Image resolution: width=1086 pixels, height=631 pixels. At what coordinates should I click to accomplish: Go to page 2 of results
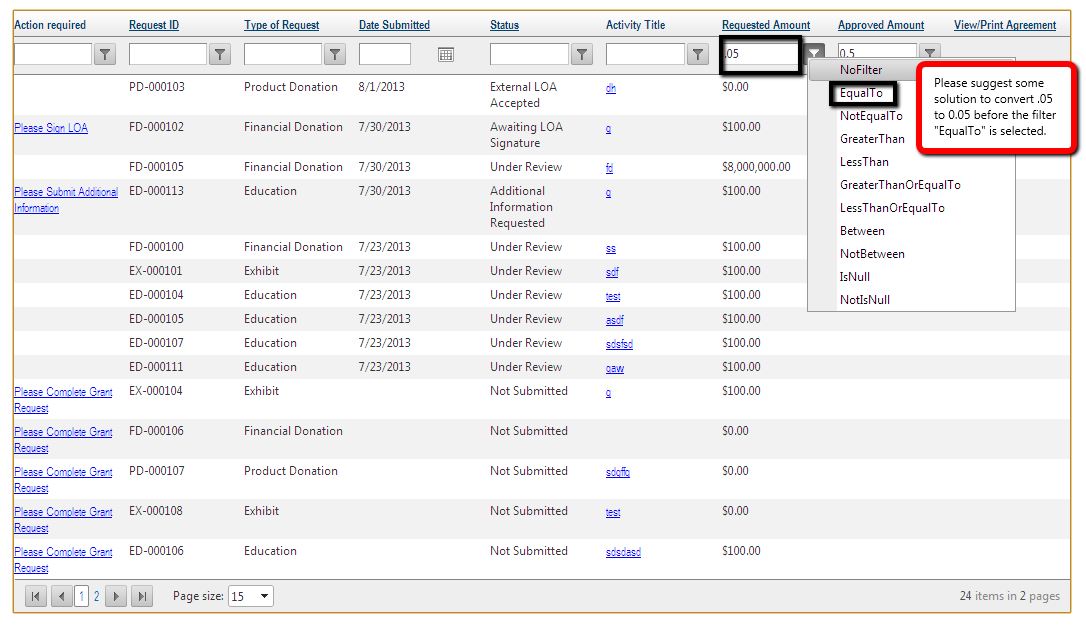pyautogui.click(x=96, y=596)
